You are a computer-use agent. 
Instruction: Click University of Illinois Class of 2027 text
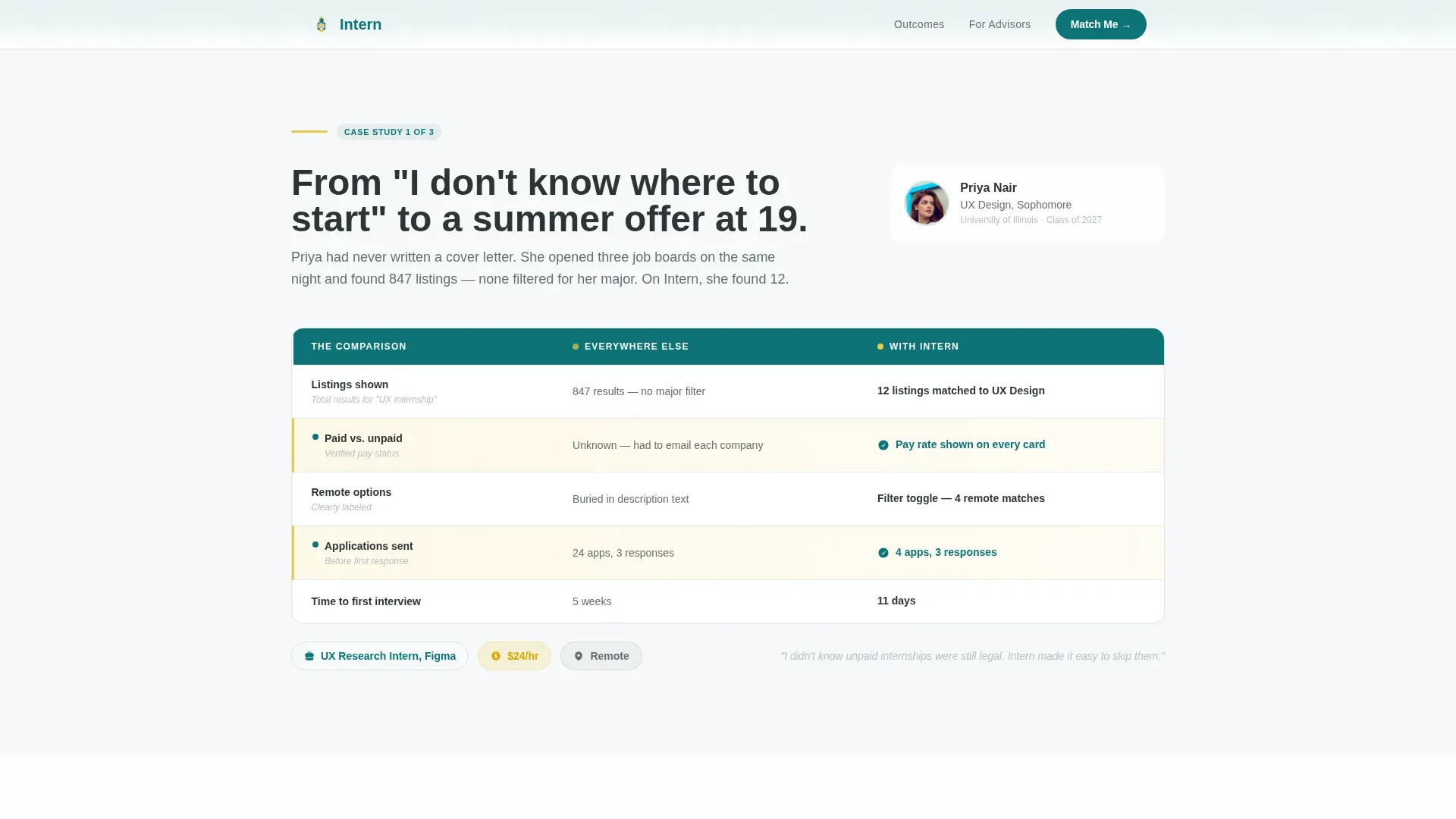pyautogui.click(x=1031, y=220)
